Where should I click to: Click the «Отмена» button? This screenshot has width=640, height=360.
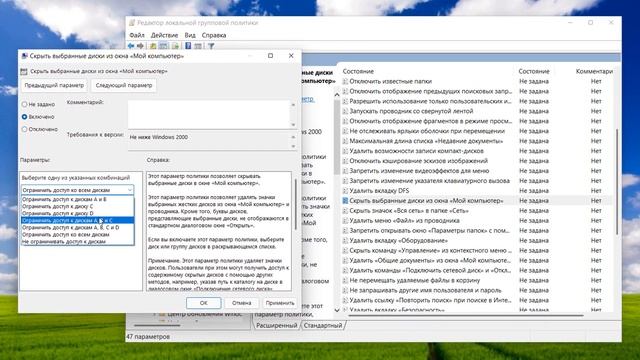coord(242,303)
